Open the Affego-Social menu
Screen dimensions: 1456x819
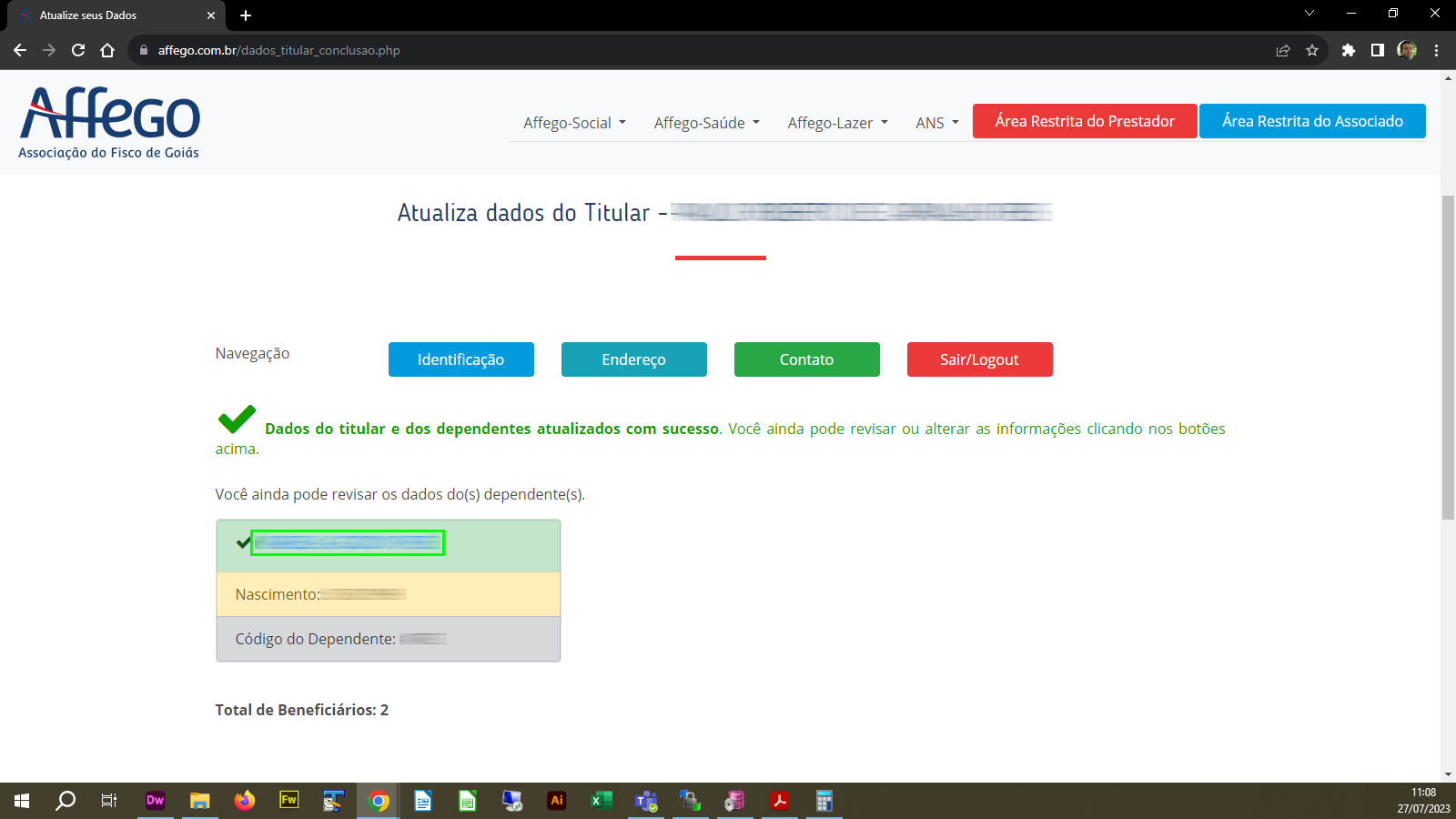[x=572, y=122]
